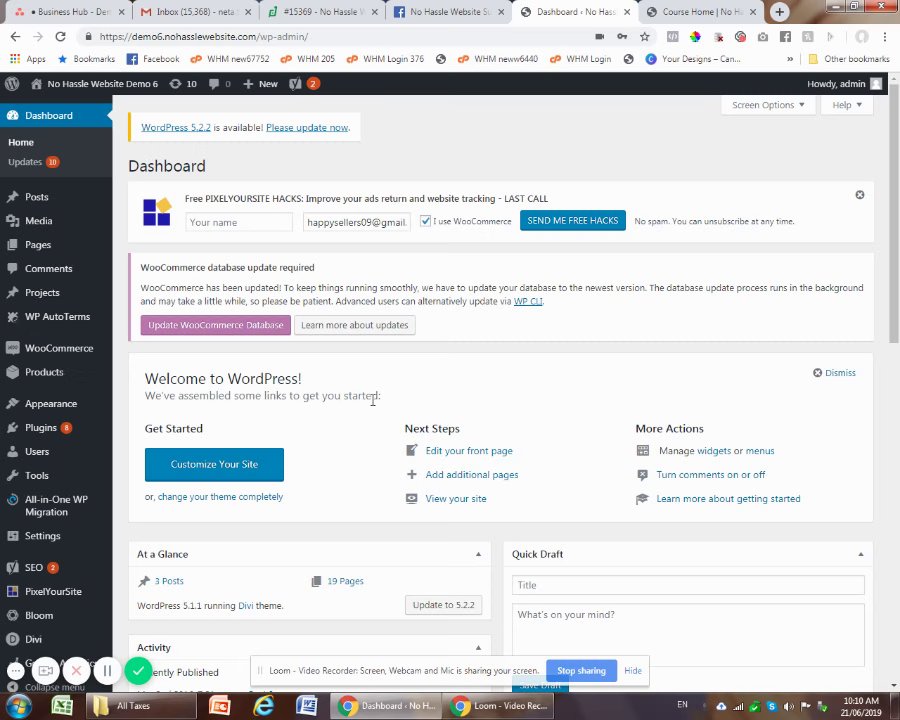The height and width of the screenshot is (720, 900).
Task: Finish Loom recording with green checkmark
Action: coord(138,671)
